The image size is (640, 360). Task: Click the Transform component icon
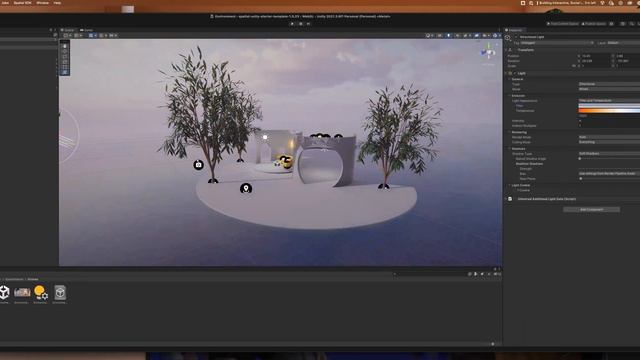pos(510,50)
